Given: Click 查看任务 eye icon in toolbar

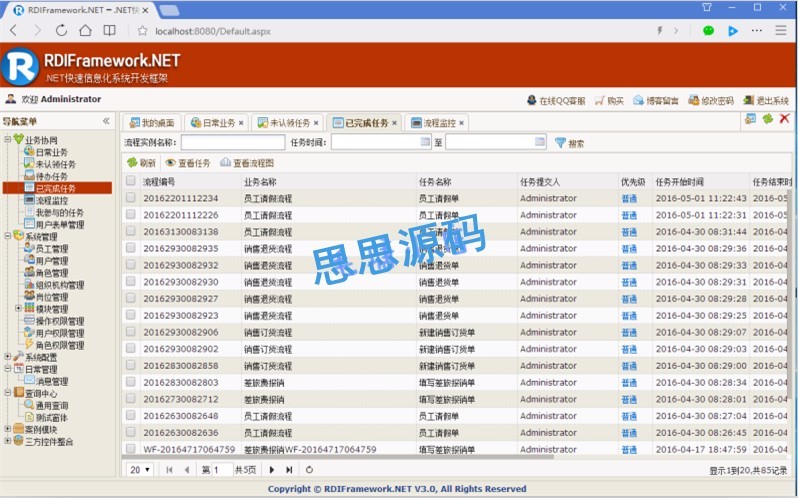Looking at the screenshot, I should [171, 163].
